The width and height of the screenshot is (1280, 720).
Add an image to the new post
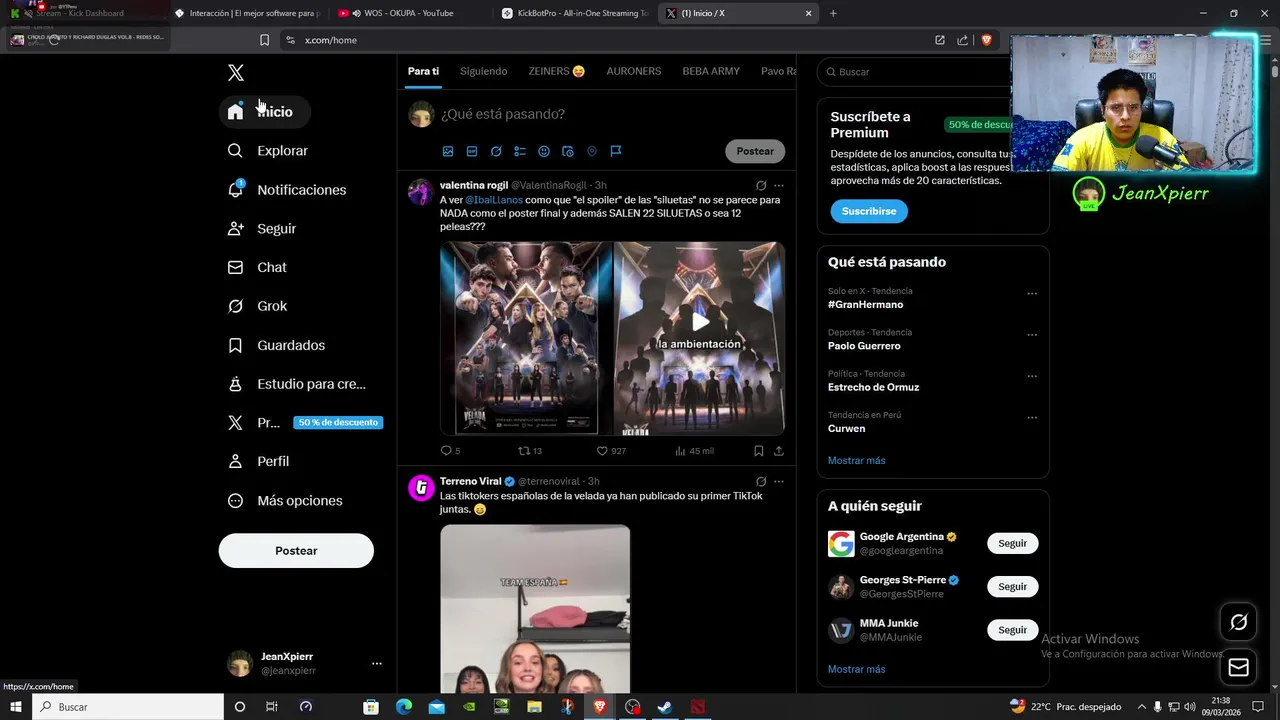(x=448, y=151)
